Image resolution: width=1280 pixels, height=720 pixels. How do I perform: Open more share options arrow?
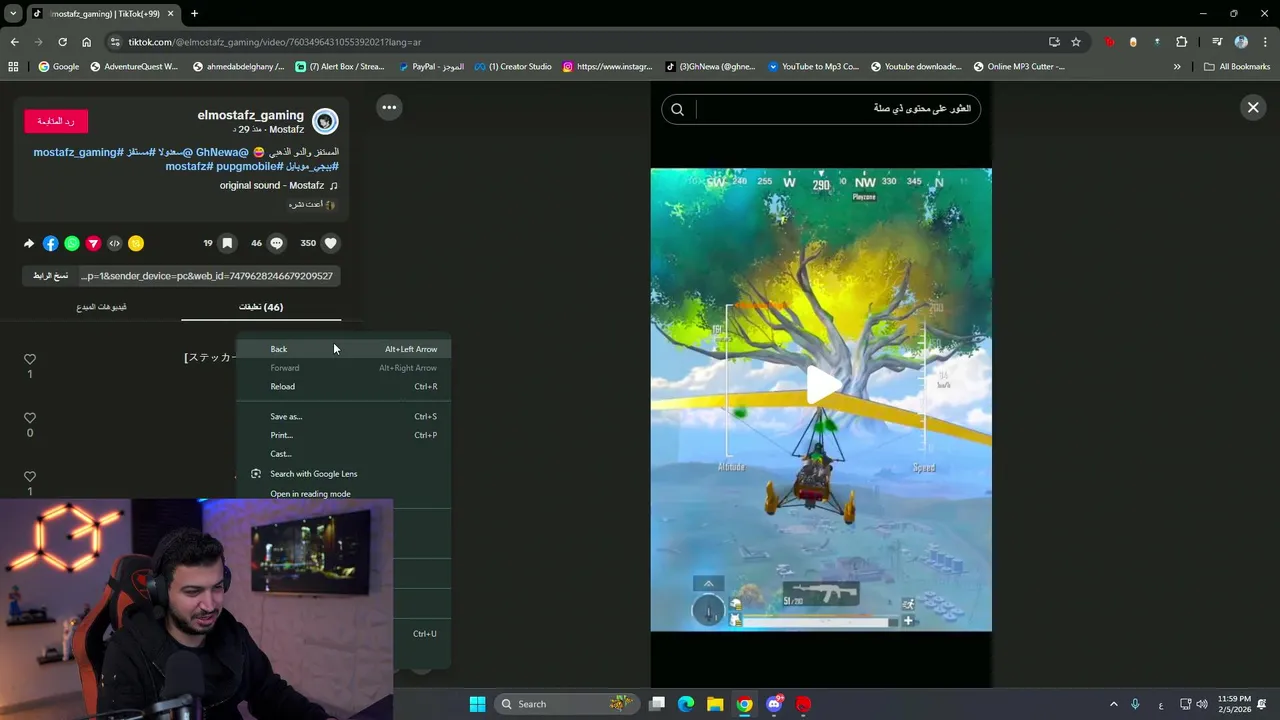click(29, 243)
